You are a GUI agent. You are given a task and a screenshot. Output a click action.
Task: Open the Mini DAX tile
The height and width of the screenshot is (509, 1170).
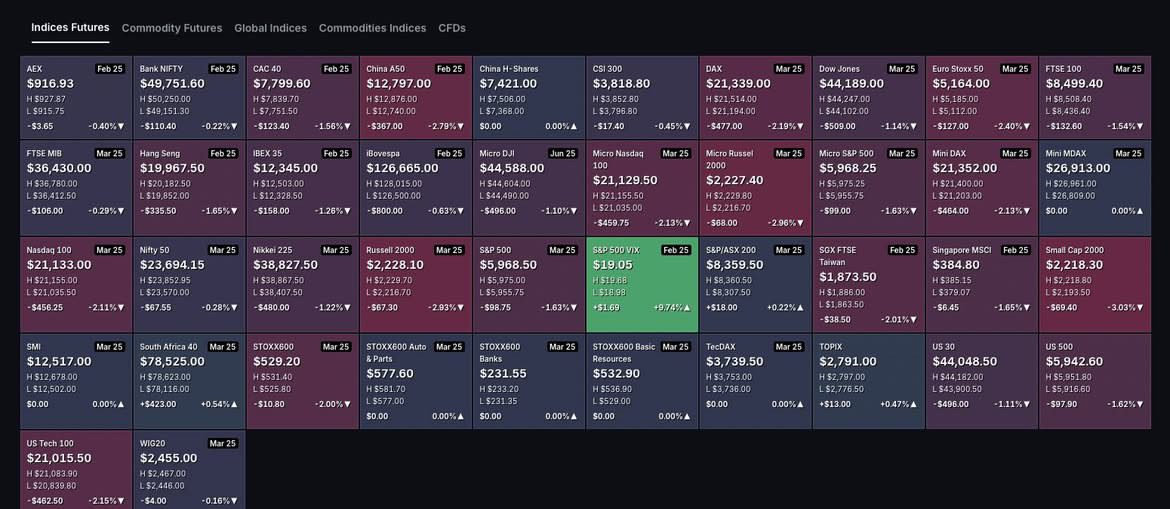click(x=982, y=189)
